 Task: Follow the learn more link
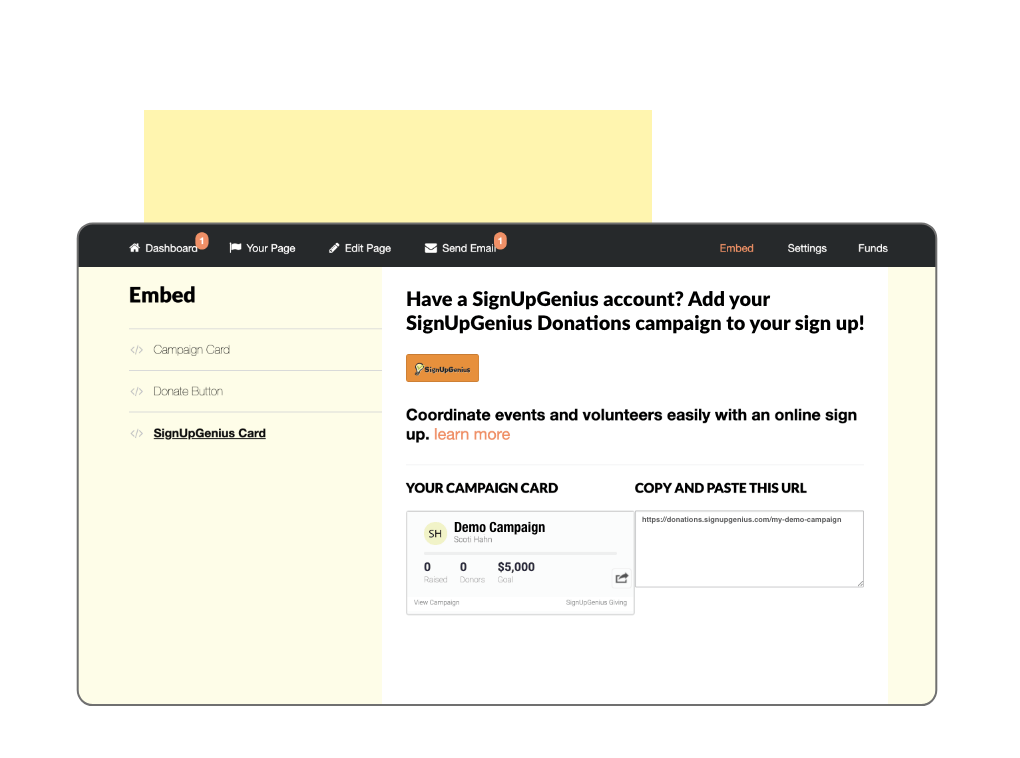472,435
